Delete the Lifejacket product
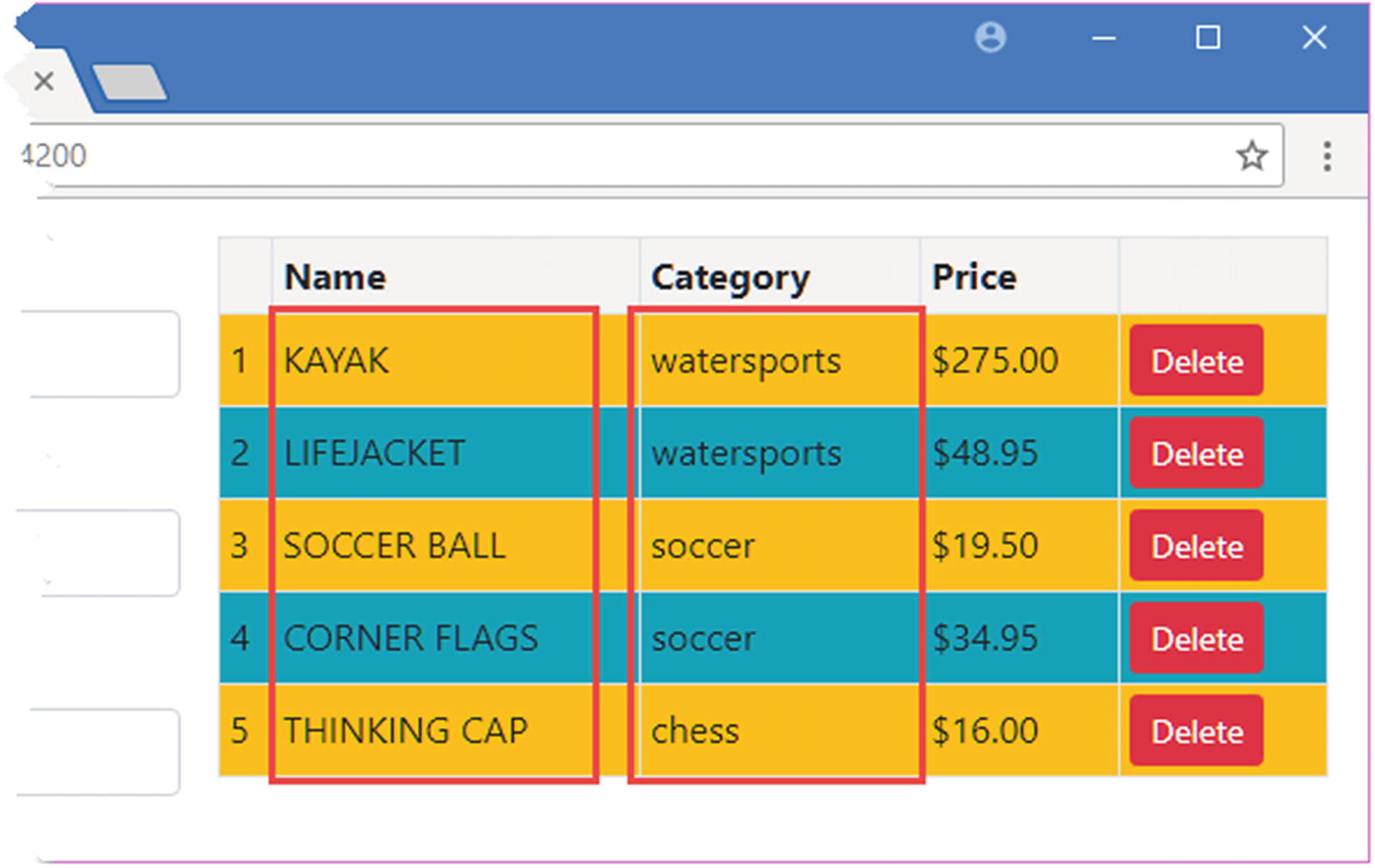Image resolution: width=1375 pixels, height=868 pixels. (1196, 454)
